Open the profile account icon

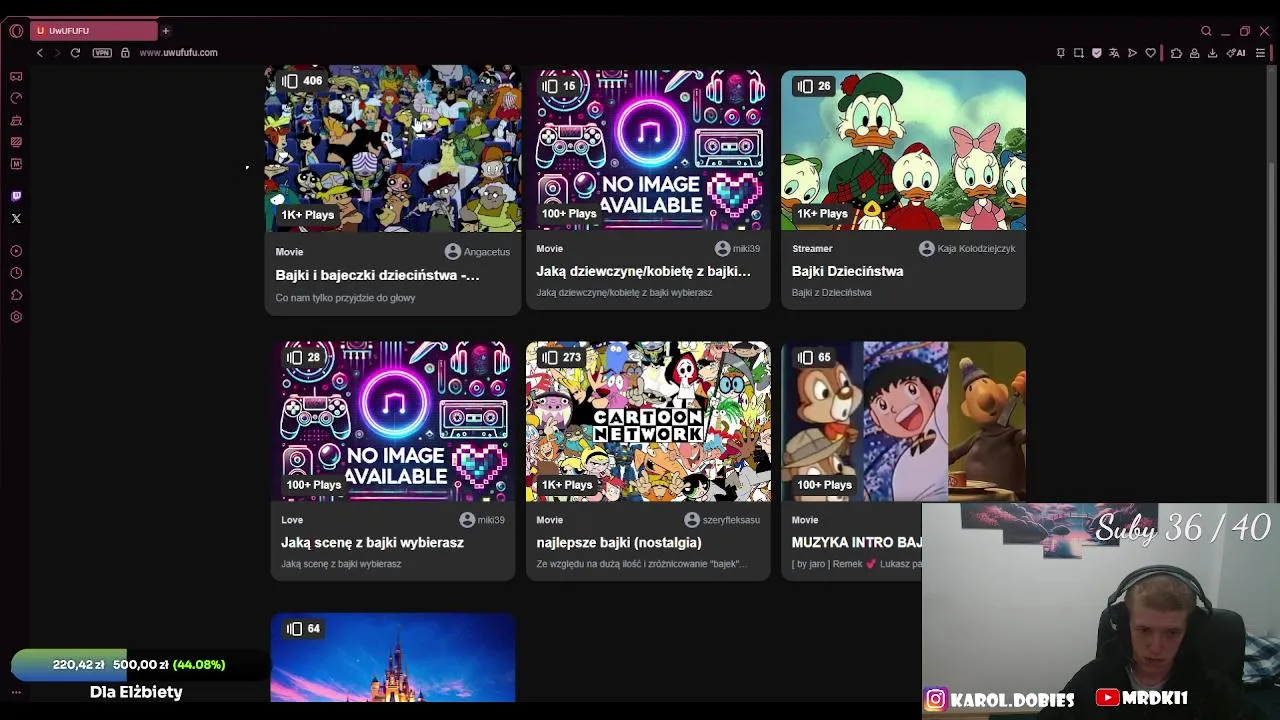point(1194,53)
